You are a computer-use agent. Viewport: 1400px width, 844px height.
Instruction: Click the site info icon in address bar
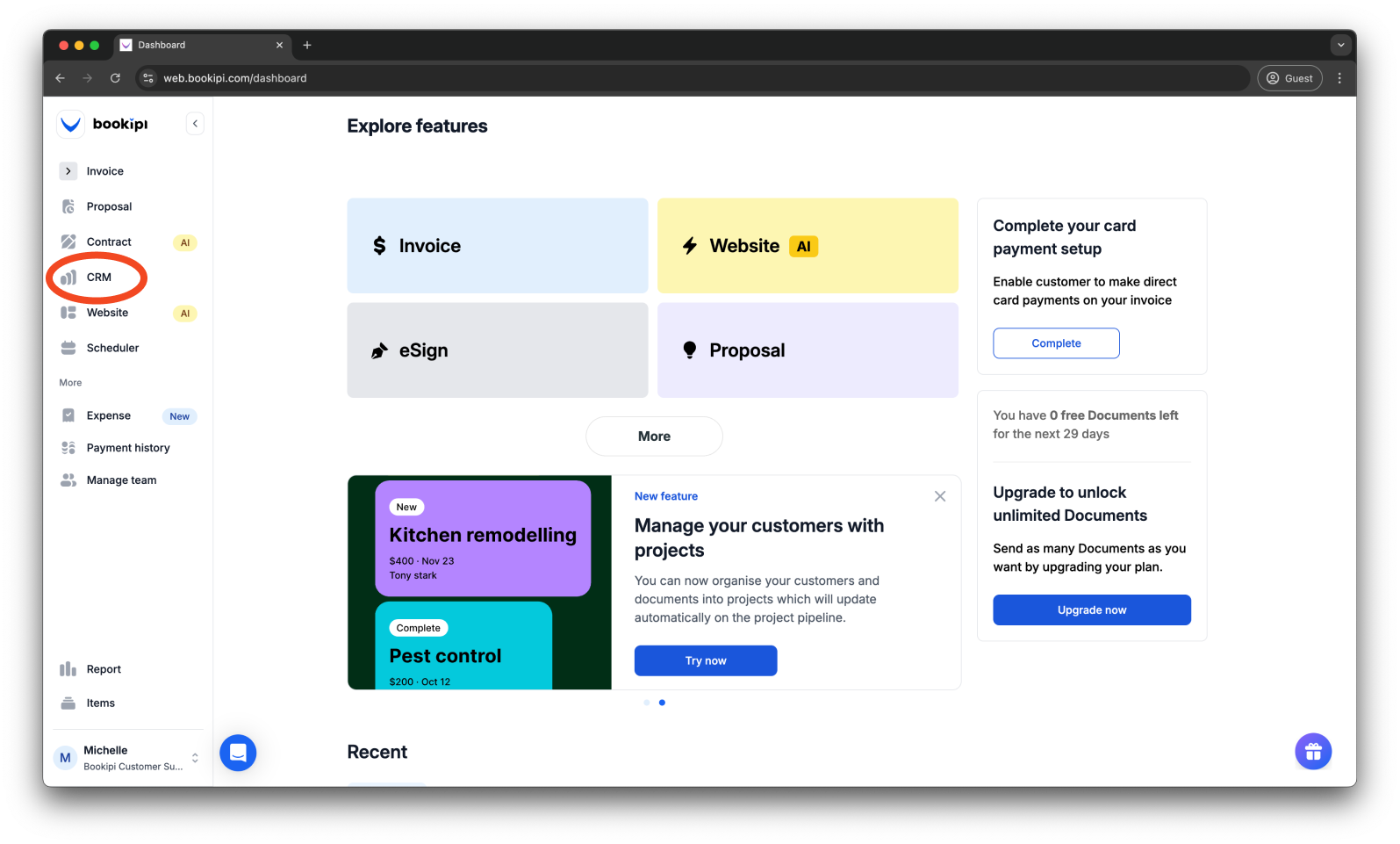148,78
